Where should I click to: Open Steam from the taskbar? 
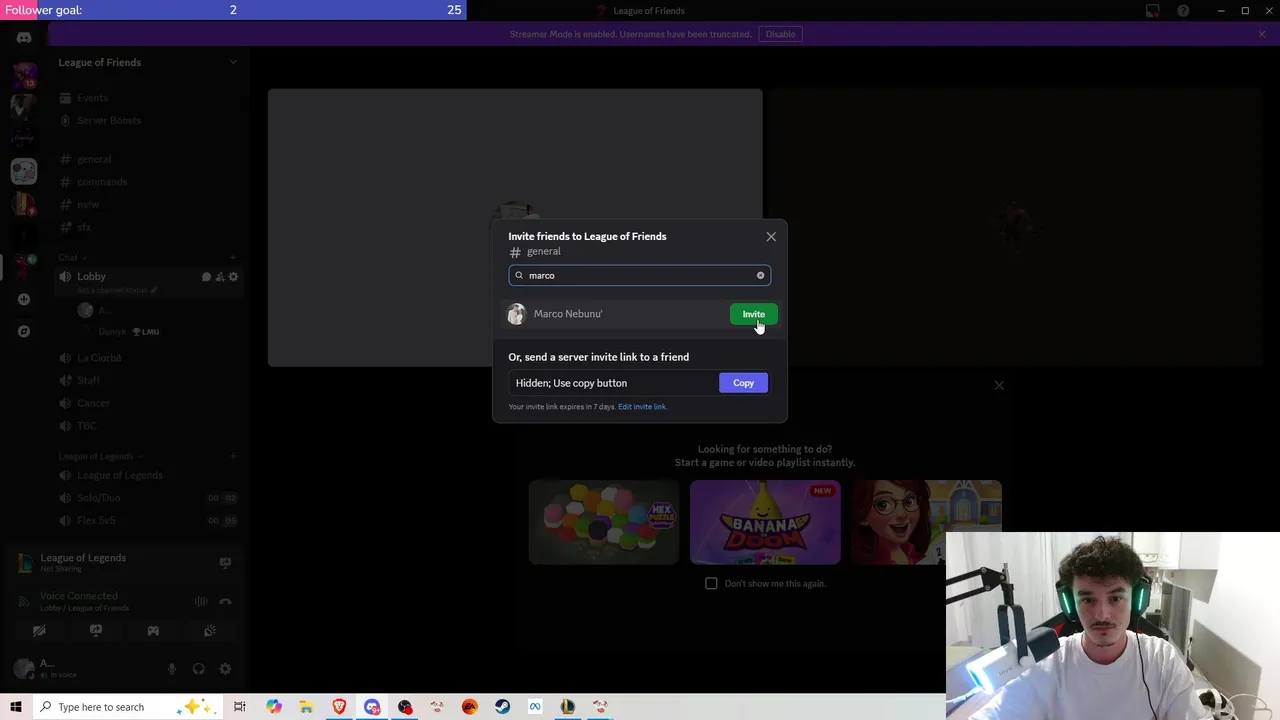(x=502, y=707)
